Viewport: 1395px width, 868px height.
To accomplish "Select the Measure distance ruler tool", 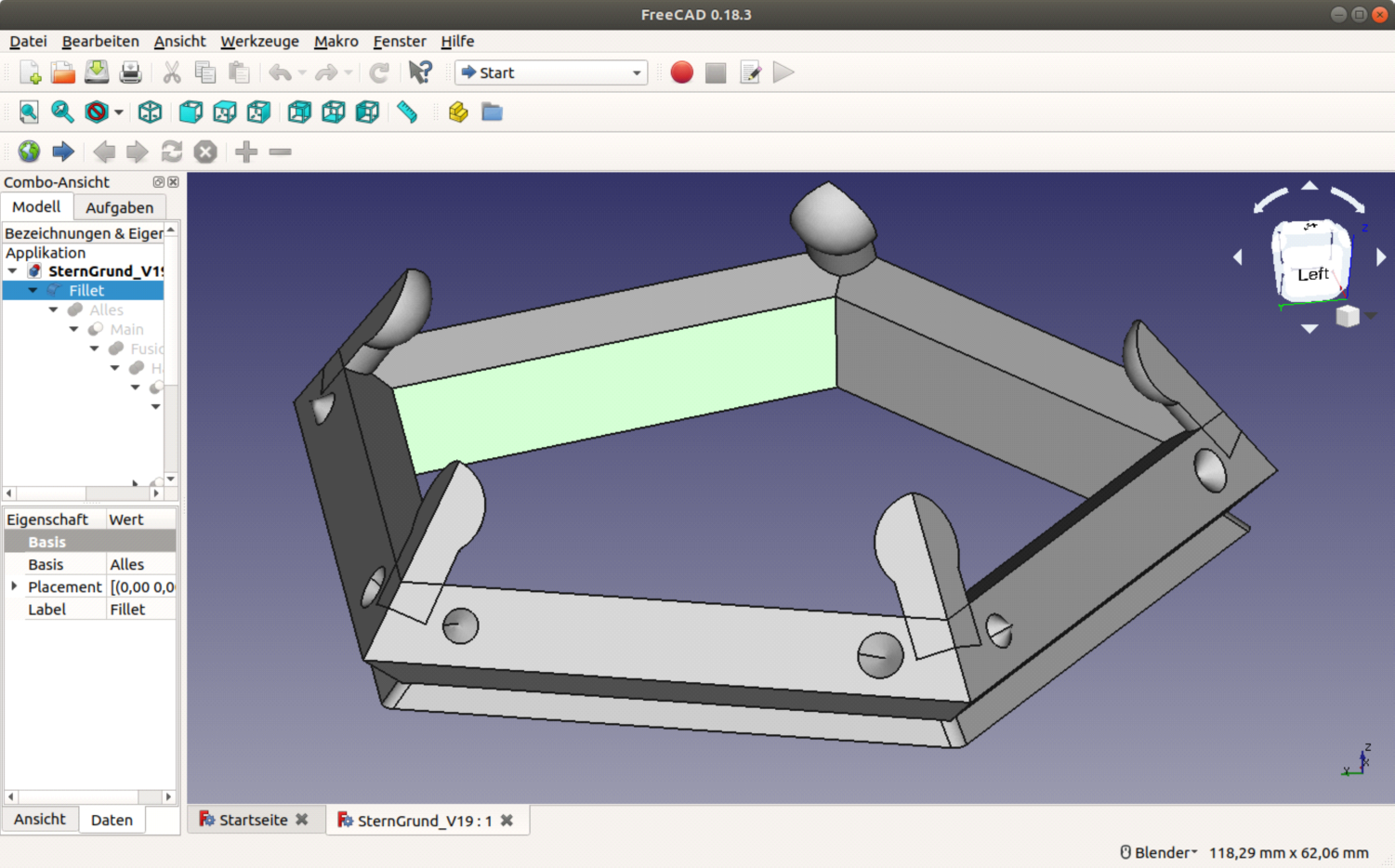I will (407, 112).
